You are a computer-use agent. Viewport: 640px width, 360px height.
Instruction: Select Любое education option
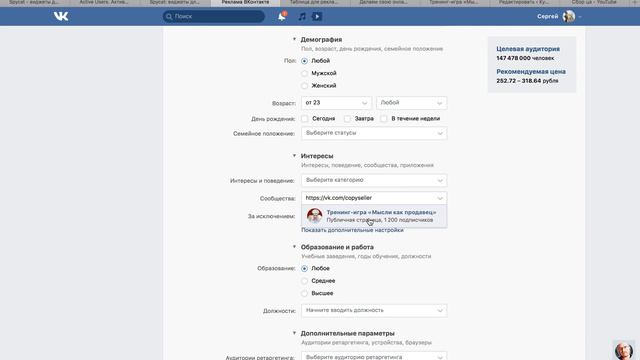[x=304, y=269]
